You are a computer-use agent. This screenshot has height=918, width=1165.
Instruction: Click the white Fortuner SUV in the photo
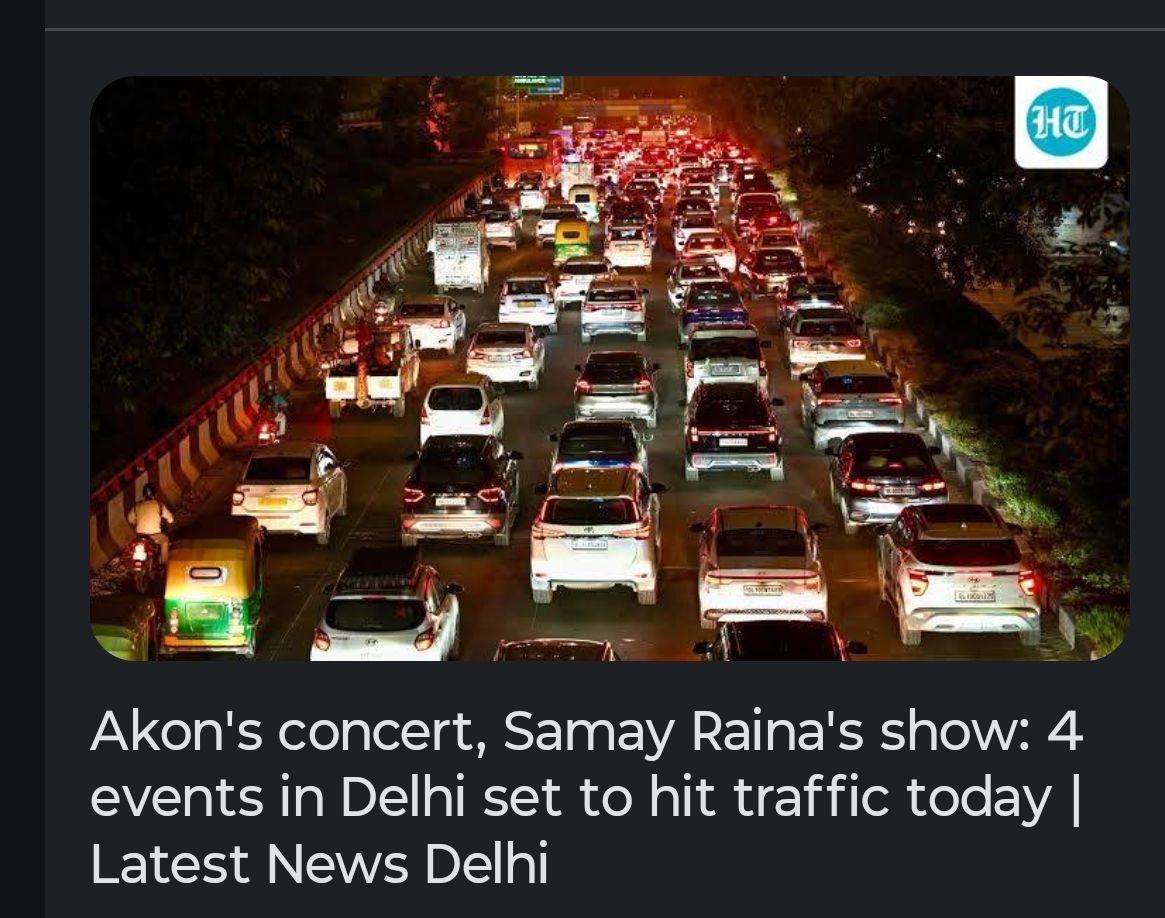(x=596, y=533)
